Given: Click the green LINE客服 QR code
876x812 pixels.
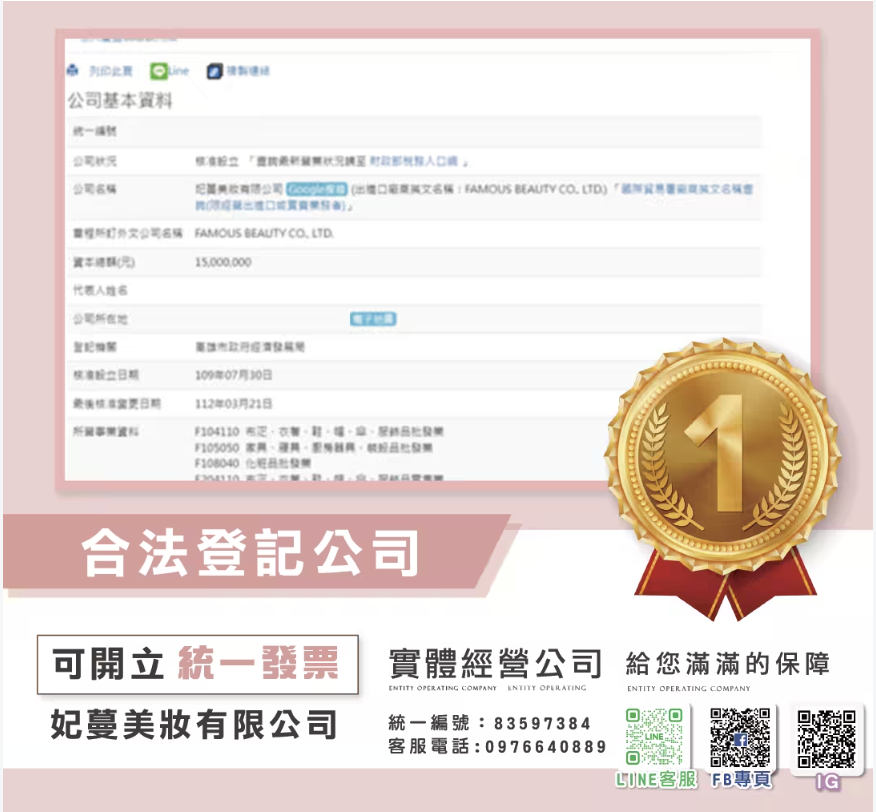Looking at the screenshot, I should click(x=655, y=738).
